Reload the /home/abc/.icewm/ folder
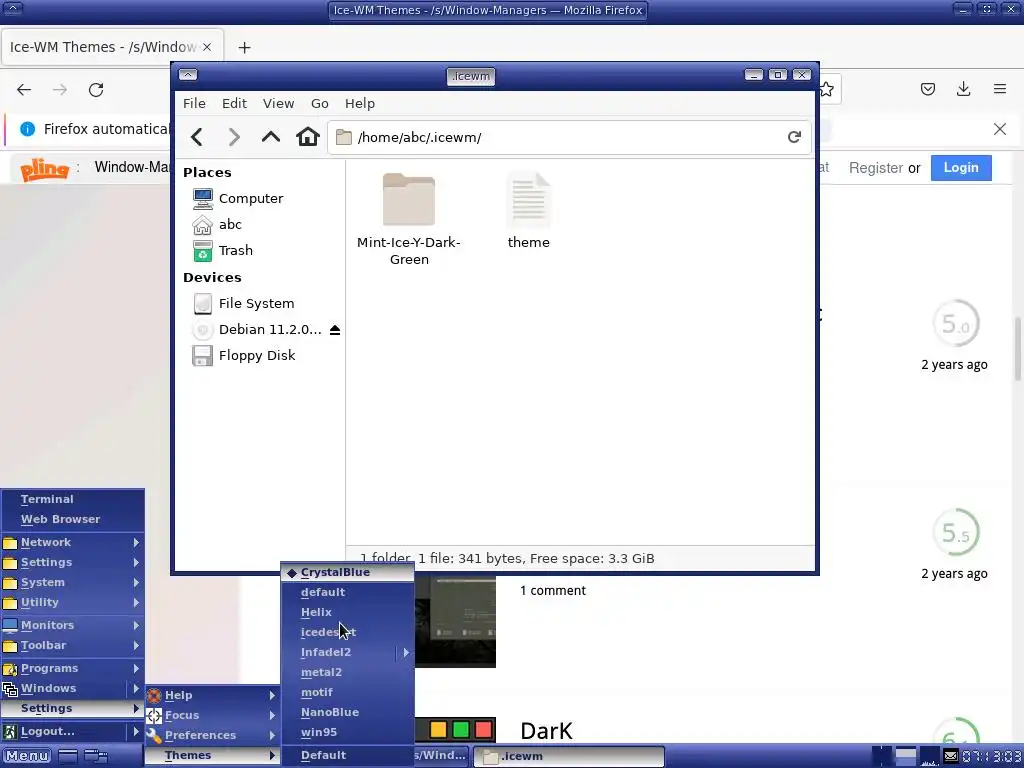This screenshot has width=1024, height=768. tap(794, 137)
